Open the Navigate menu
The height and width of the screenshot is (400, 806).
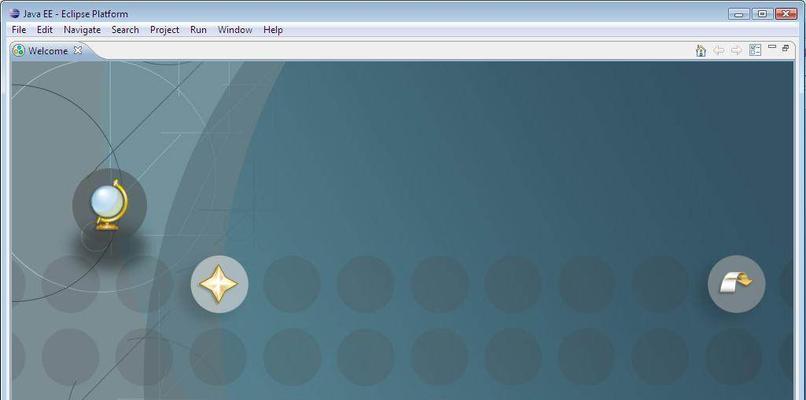click(x=82, y=30)
